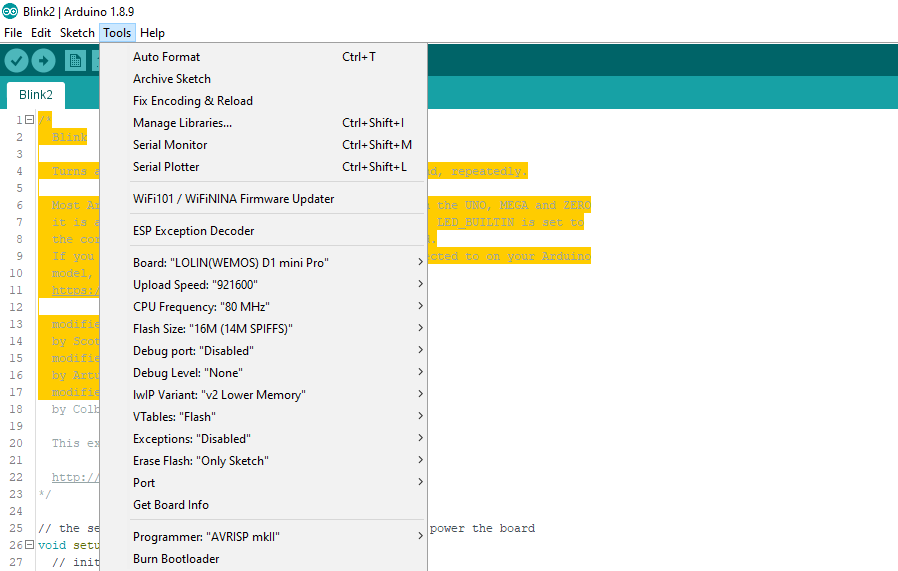Expand the Exceptions Disabled submenu
The height and width of the screenshot is (571, 898).
[263, 439]
